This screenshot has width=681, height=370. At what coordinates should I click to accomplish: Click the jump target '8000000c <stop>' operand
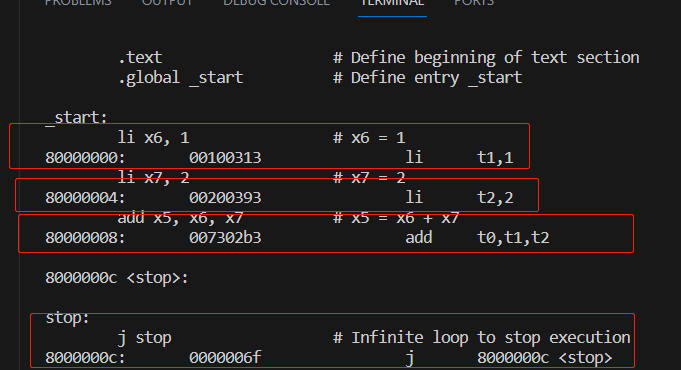pyautogui.click(x=545, y=357)
